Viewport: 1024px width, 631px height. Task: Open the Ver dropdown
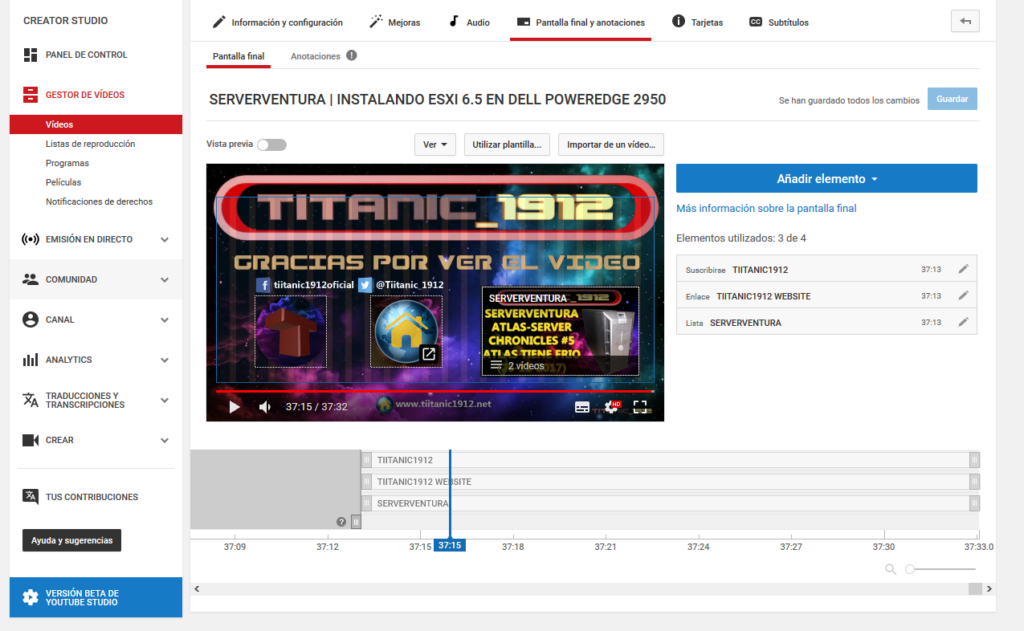pyautogui.click(x=435, y=144)
